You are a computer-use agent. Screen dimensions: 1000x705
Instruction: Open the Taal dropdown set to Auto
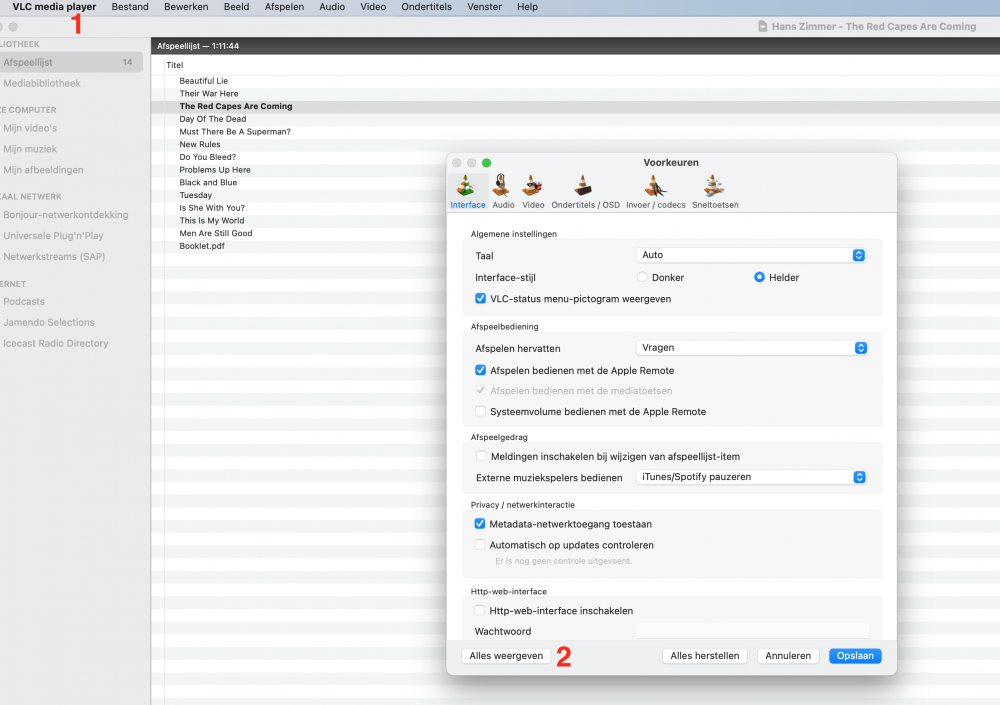751,255
